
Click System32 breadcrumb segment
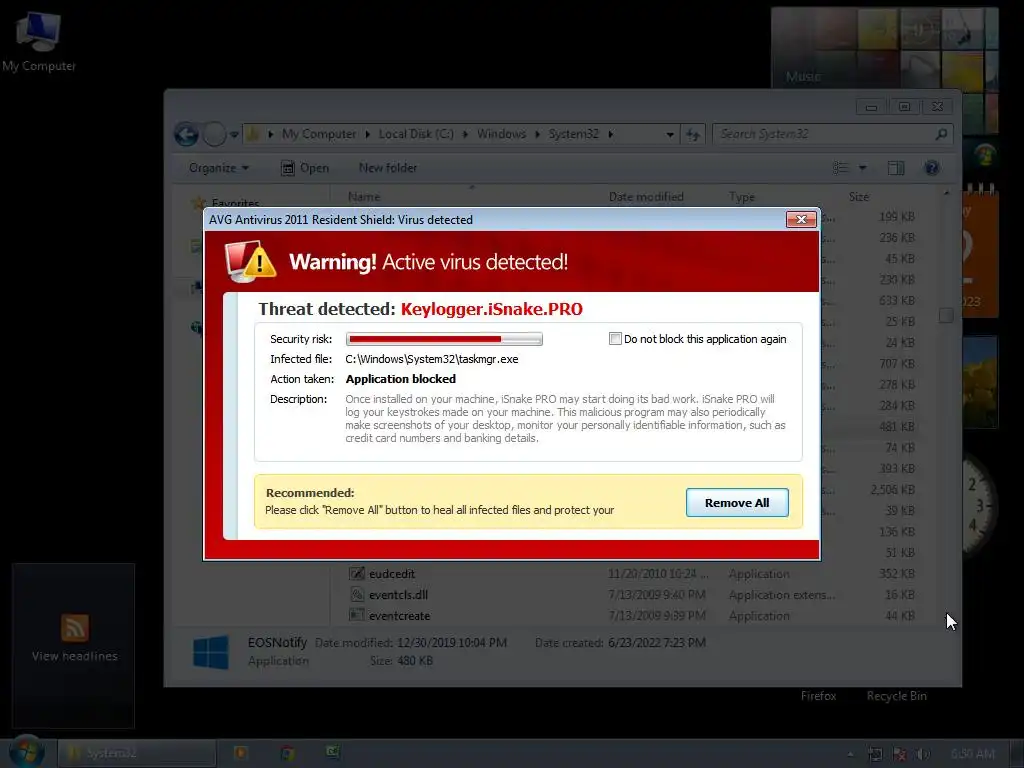pyautogui.click(x=573, y=134)
